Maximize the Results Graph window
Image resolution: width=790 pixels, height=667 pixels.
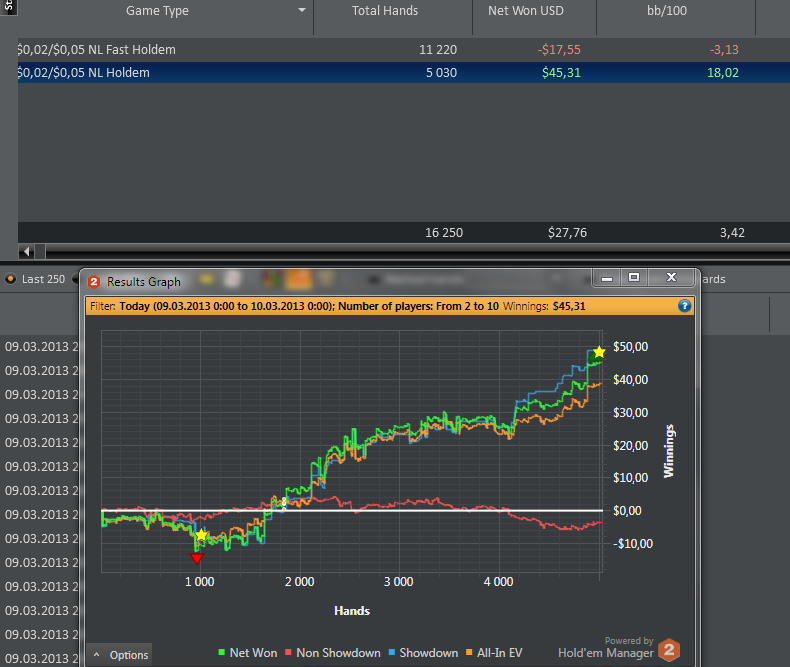[633, 277]
